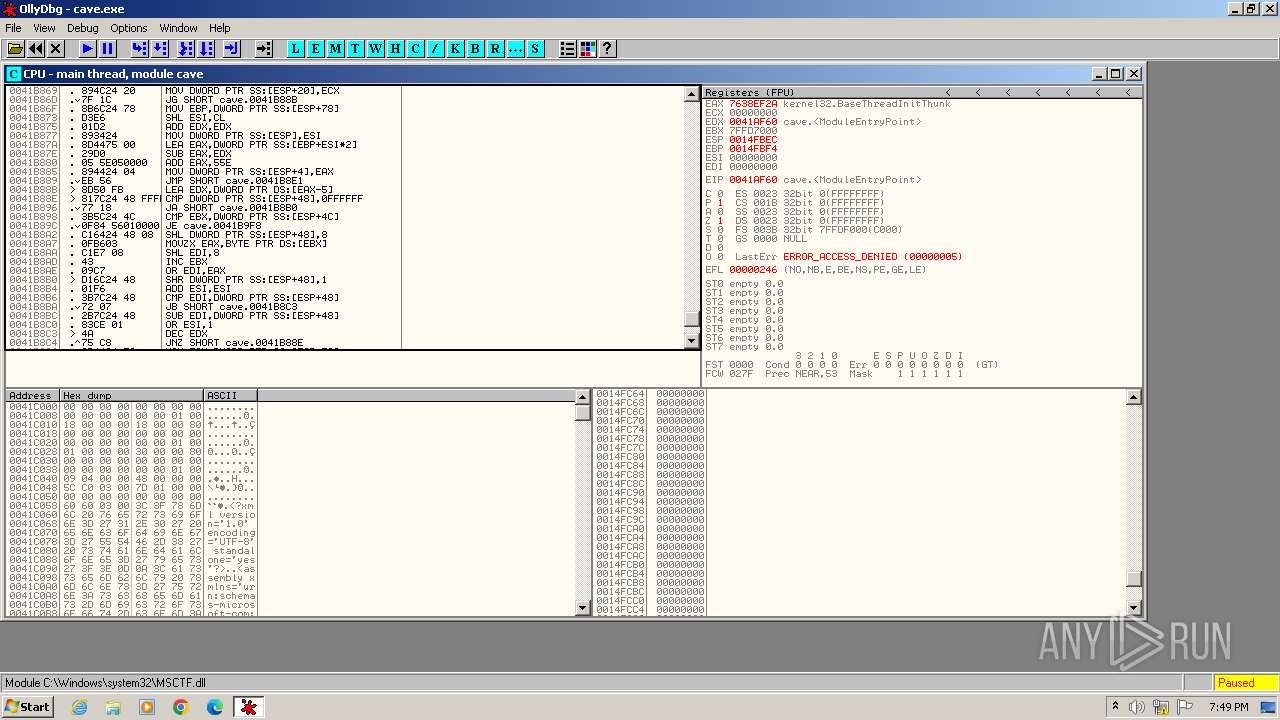
Task: Show Log window via L button
Action: click(295, 48)
